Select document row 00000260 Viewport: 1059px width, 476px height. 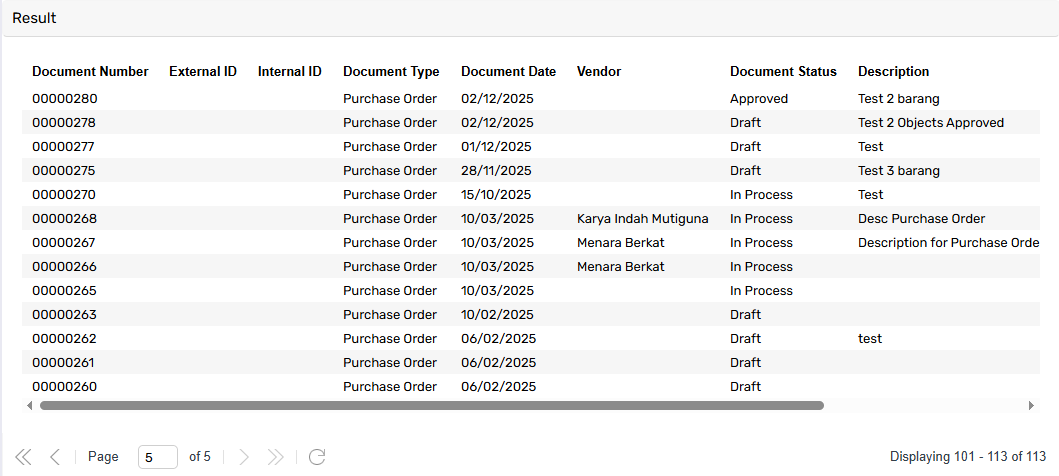[65, 387]
